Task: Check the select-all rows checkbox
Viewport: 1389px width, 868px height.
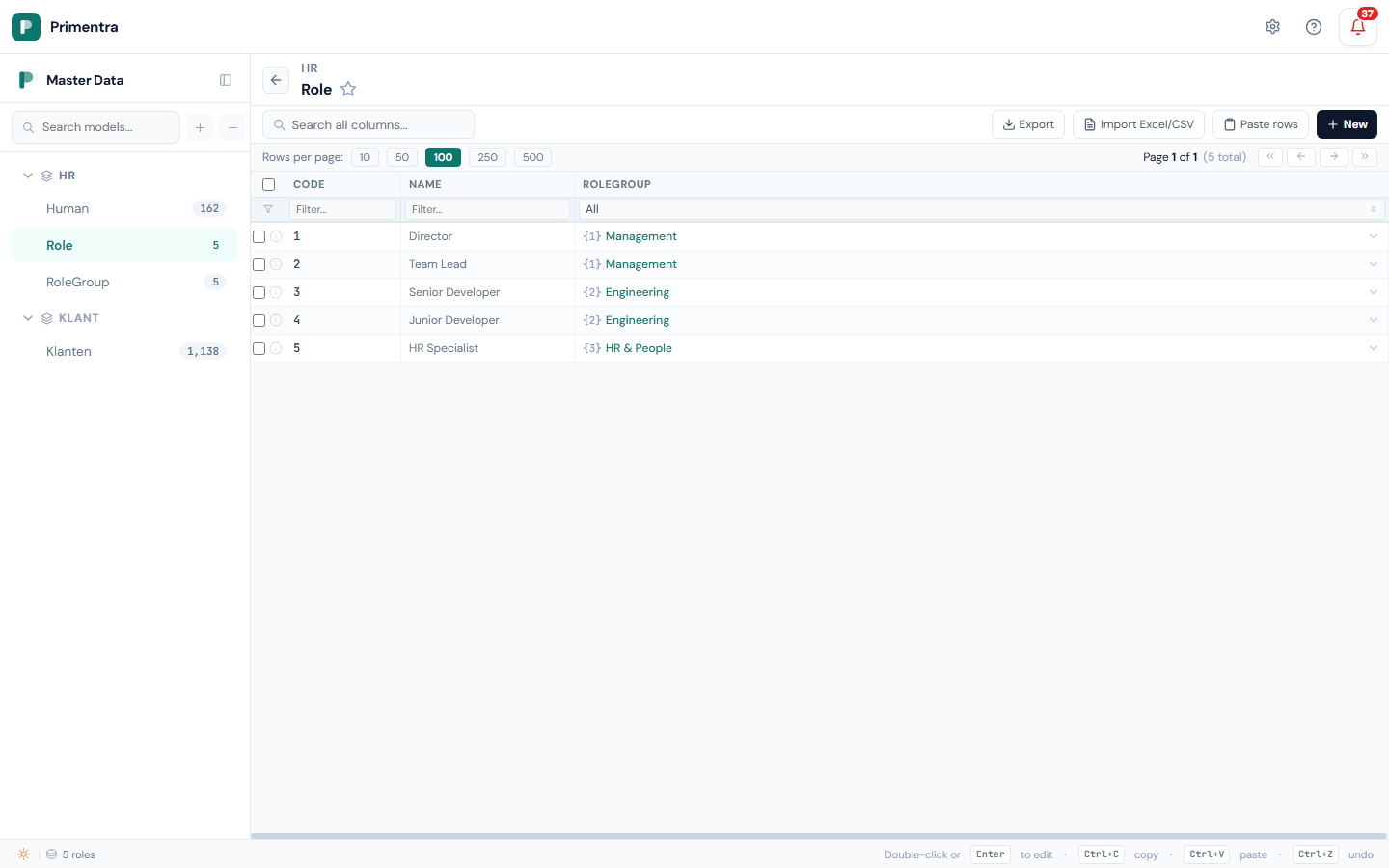Action: (269, 185)
